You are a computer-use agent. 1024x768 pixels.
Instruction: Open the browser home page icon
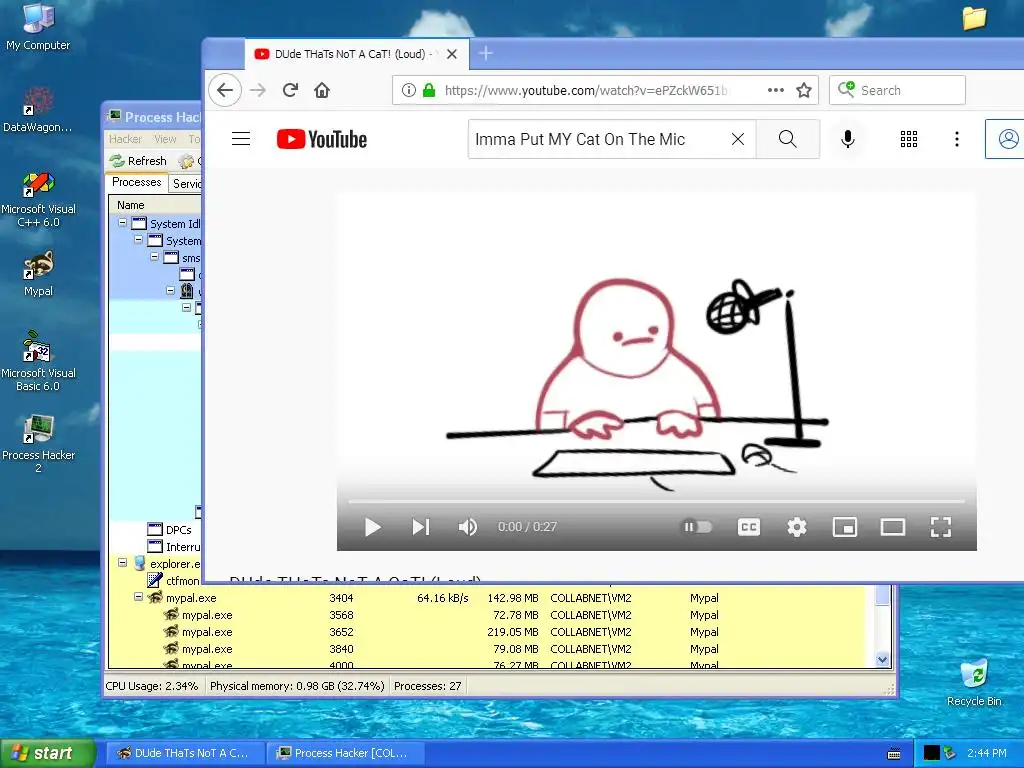pyautogui.click(x=322, y=90)
